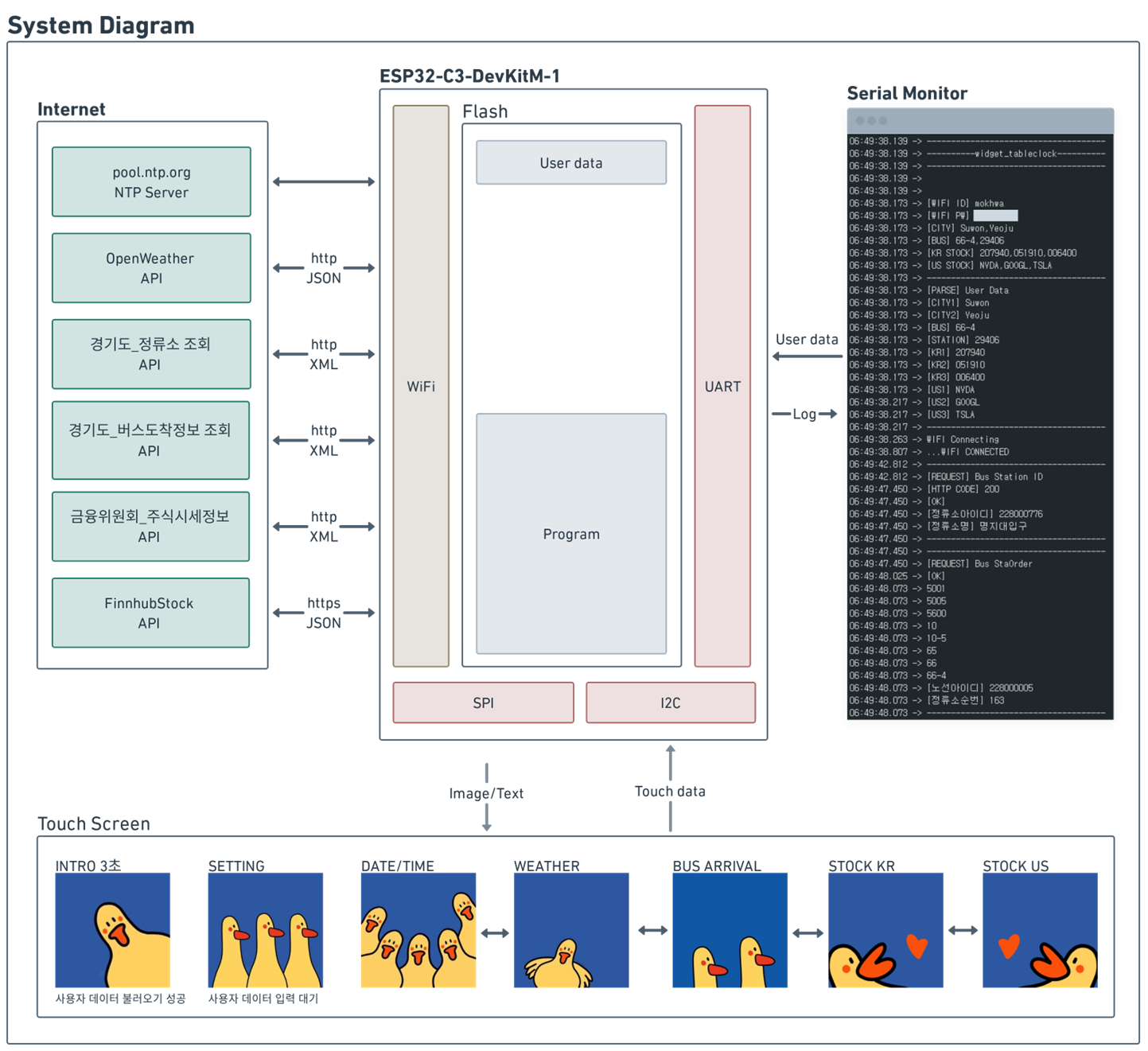Viewport: 1148px width, 1051px height.
Task: Select the STOCK US screen thumbnail
Action: pyautogui.click(x=1040, y=930)
